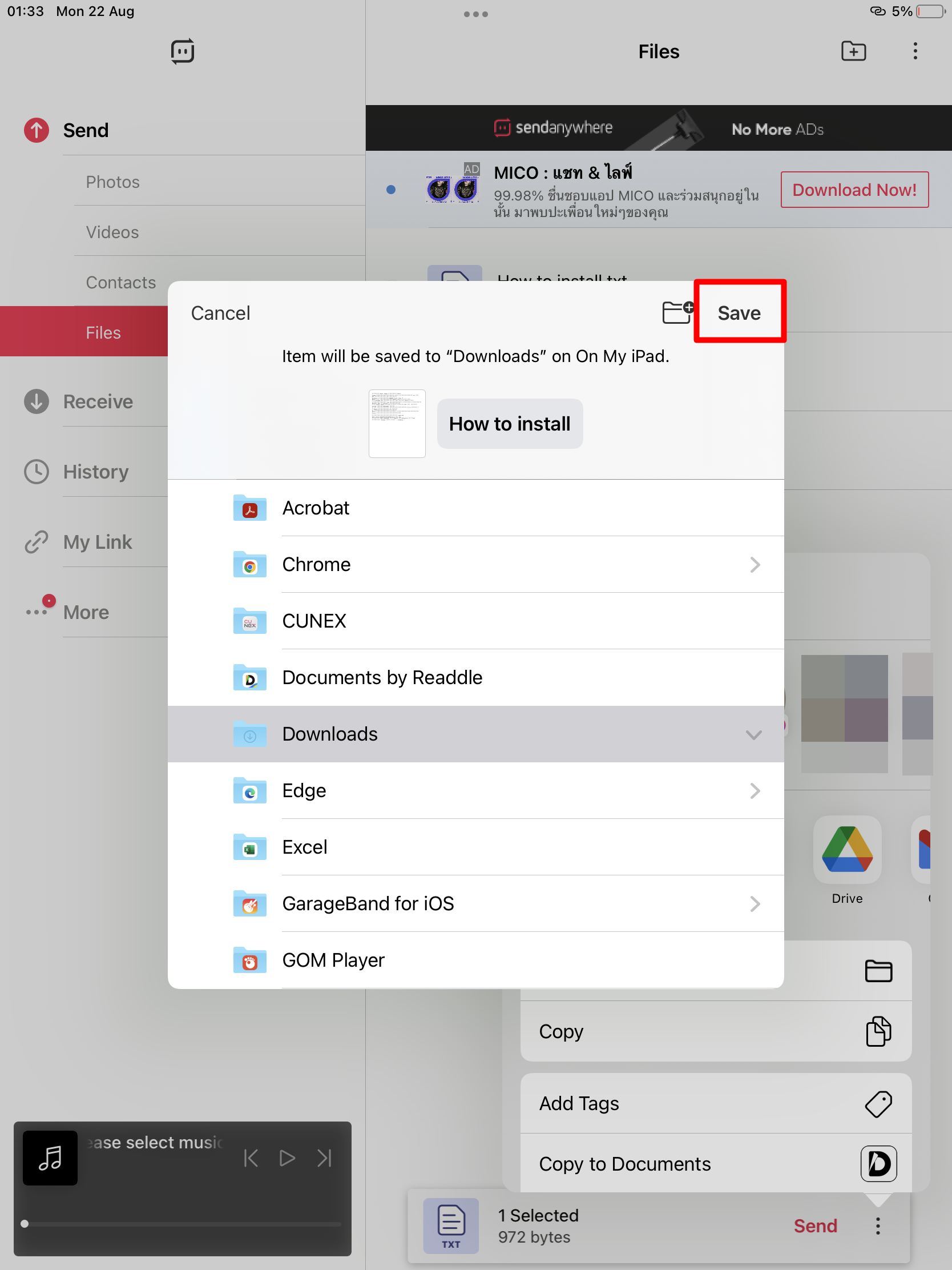Image resolution: width=952 pixels, height=1270 pixels.
Task: Click the add-folder icon in Files header
Action: 853,51
